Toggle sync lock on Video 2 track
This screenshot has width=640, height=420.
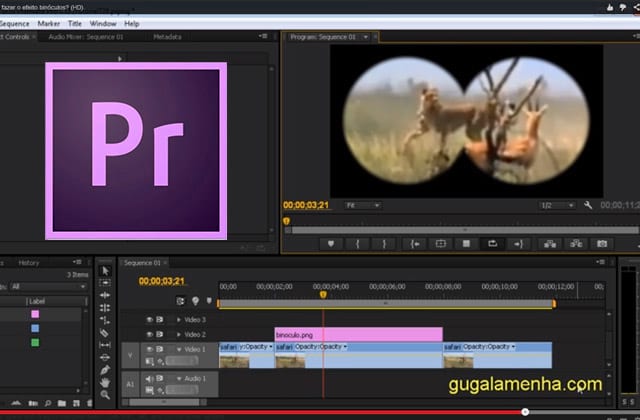pyautogui.click(x=160, y=334)
